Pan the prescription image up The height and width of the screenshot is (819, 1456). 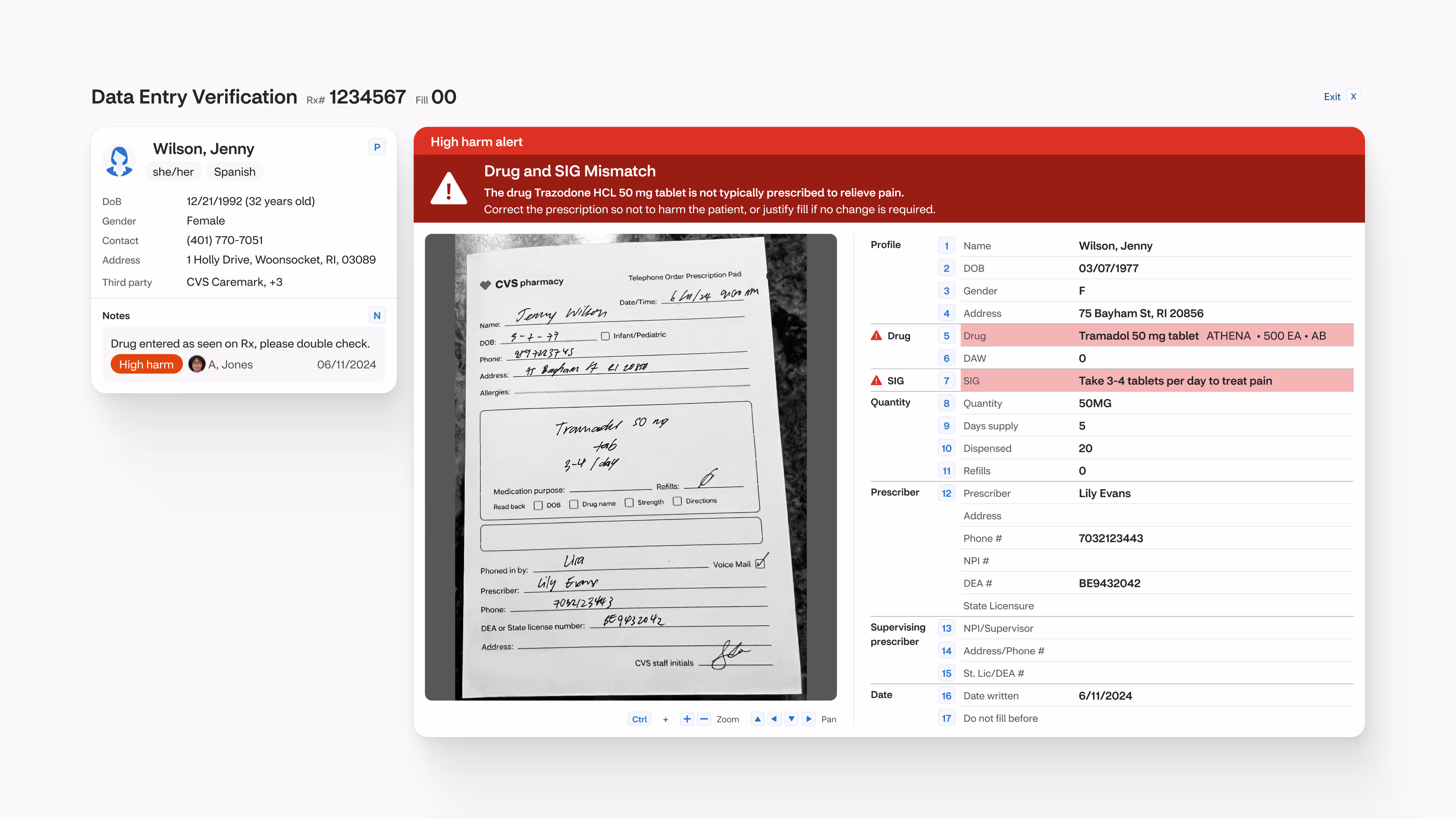click(x=758, y=719)
